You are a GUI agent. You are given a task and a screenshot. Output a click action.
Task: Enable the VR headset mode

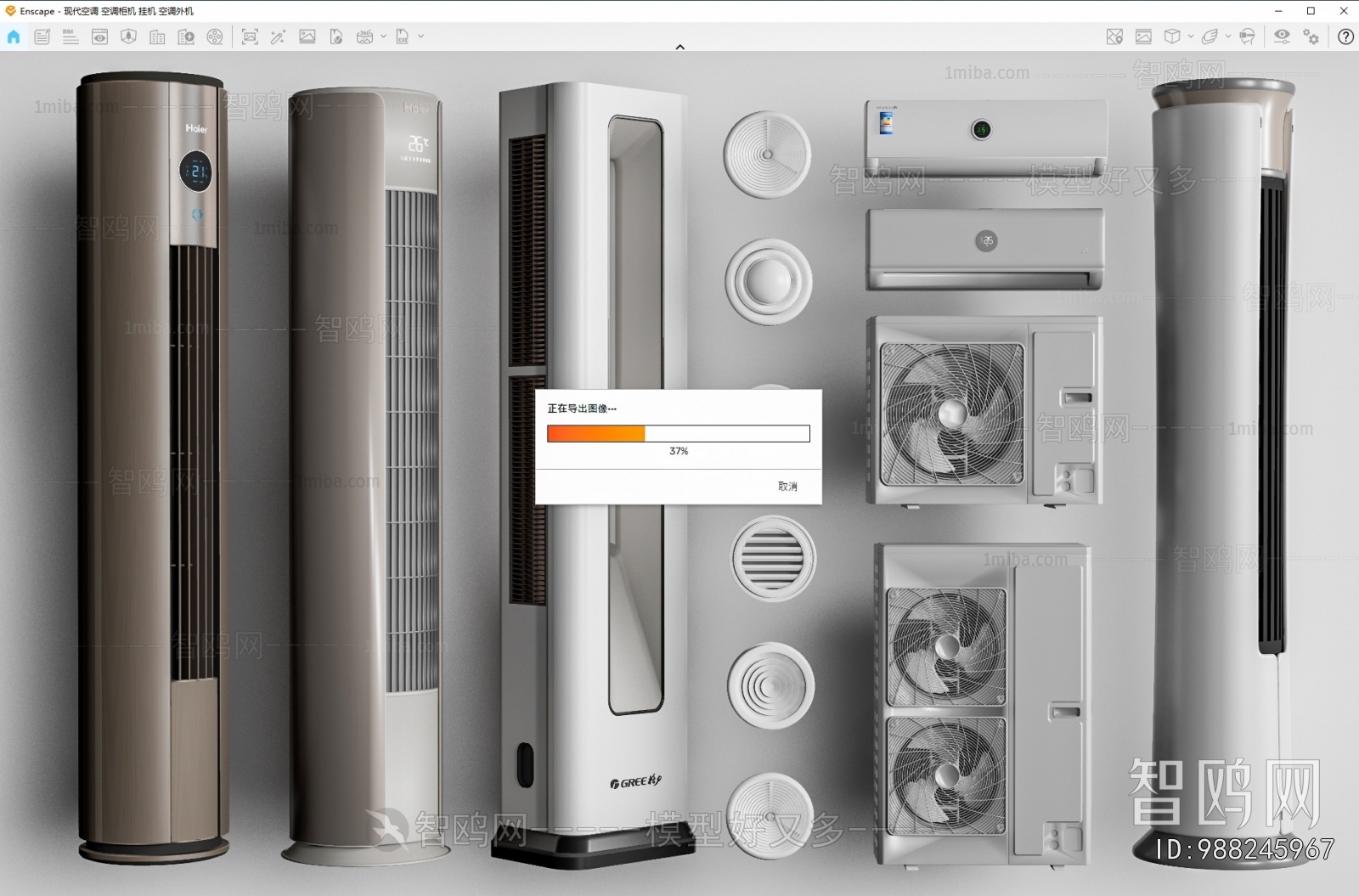click(x=1247, y=37)
